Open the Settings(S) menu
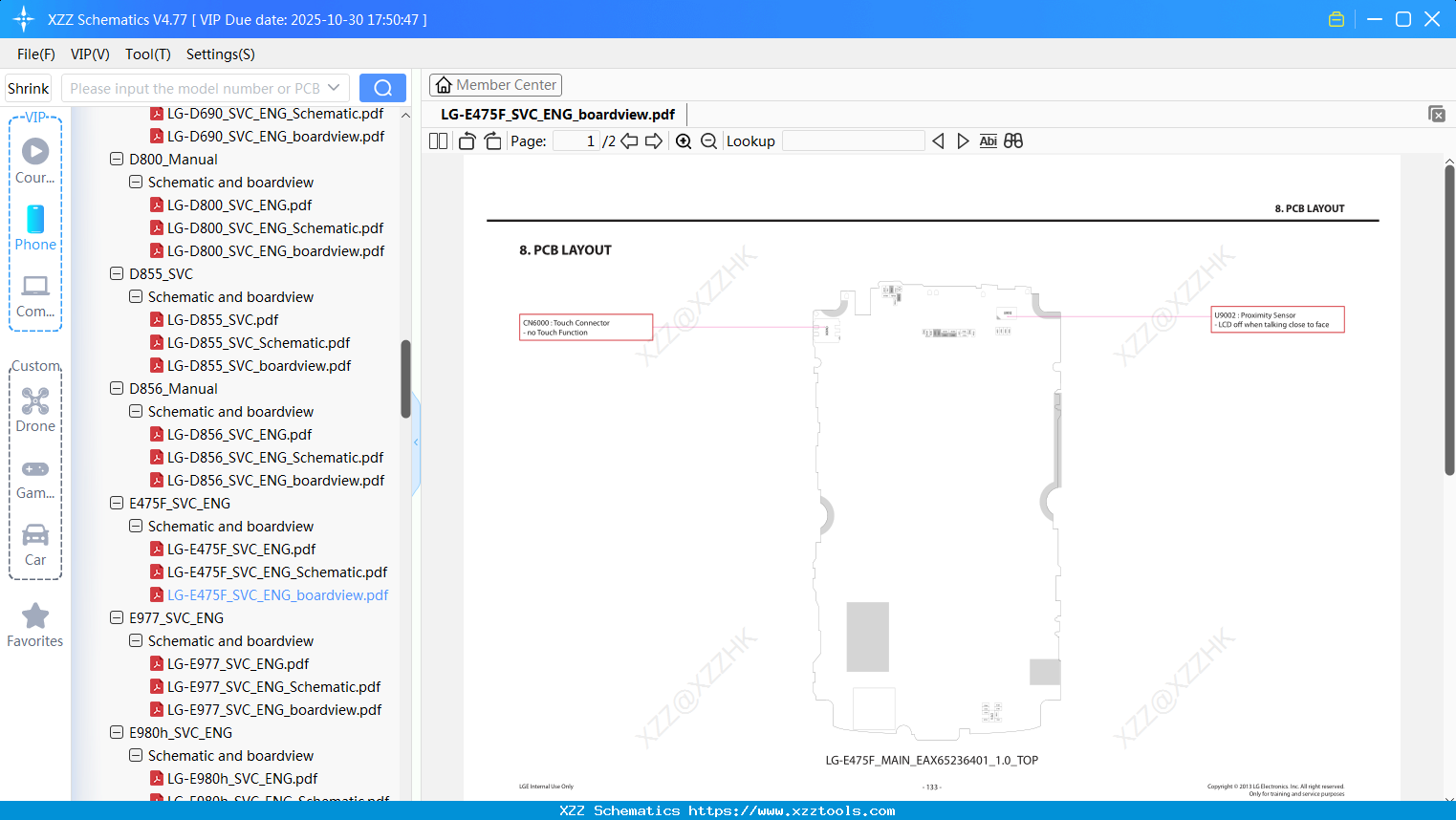The height and width of the screenshot is (820, 1456). click(x=221, y=54)
